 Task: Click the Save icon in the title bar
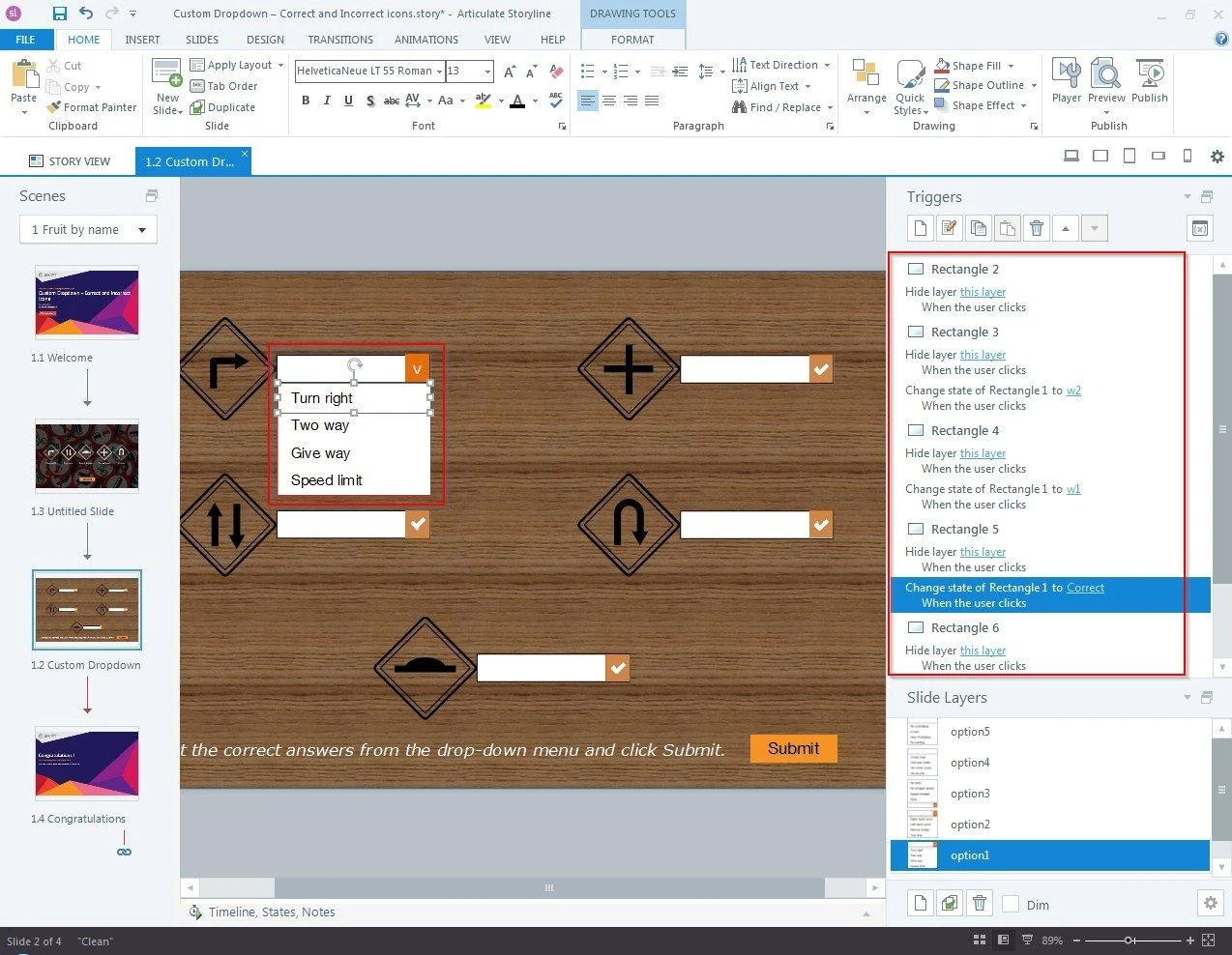(x=60, y=14)
